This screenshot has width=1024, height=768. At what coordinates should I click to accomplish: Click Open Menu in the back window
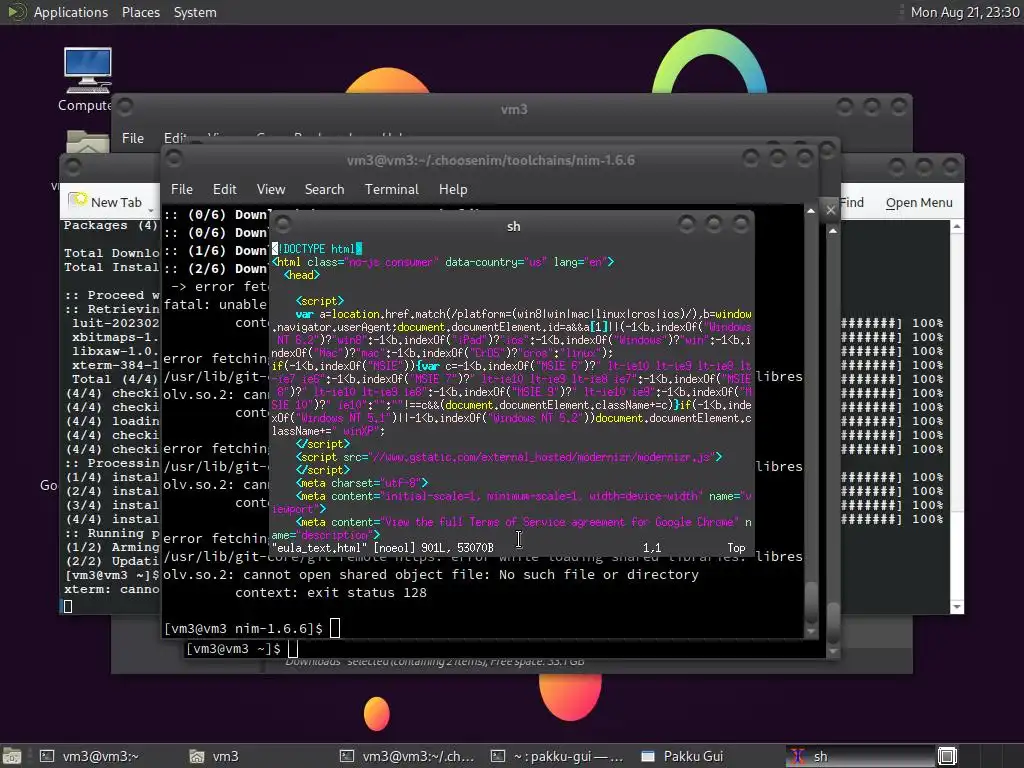pyautogui.click(x=919, y=203)
